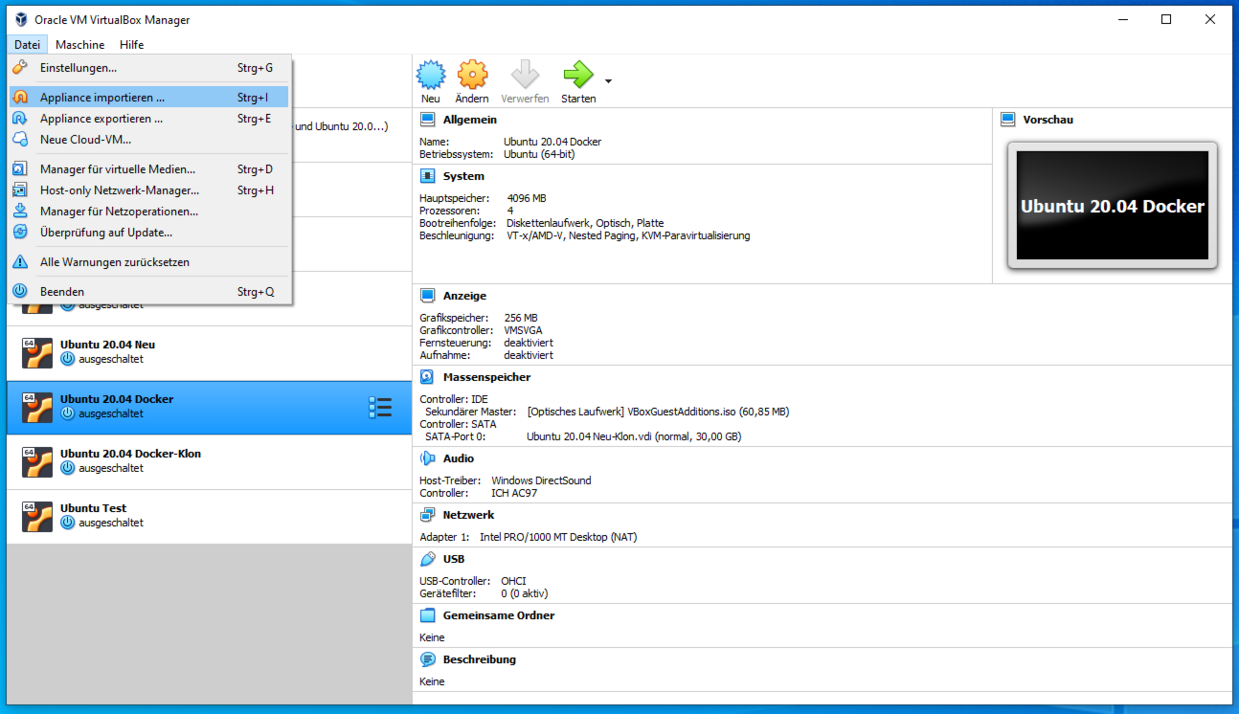Start the VM using the green Starten arrow
1239x714 pixels.
click(x=577, y=76)
